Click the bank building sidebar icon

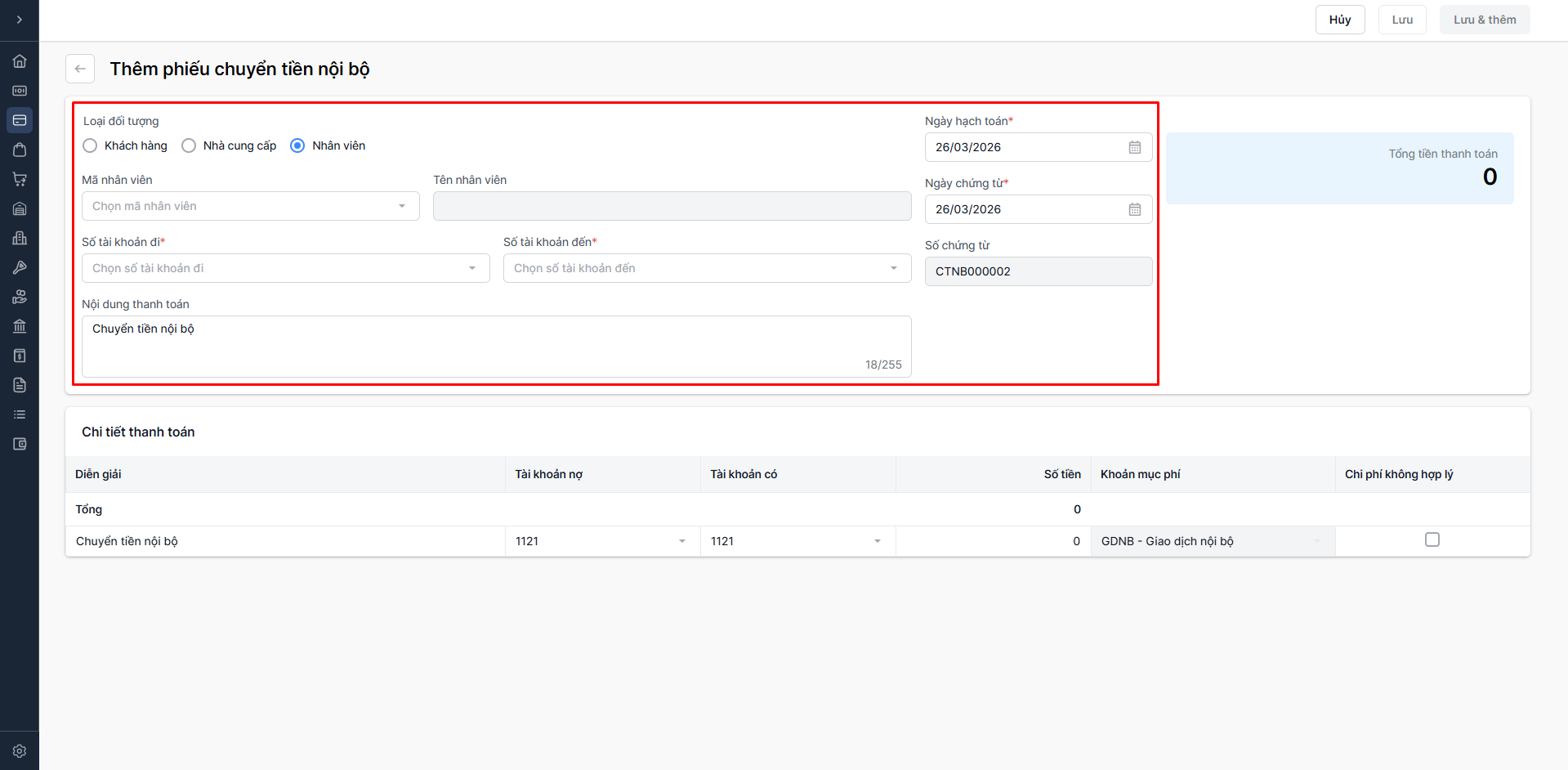pyautogui.click(x=20, y=326)
